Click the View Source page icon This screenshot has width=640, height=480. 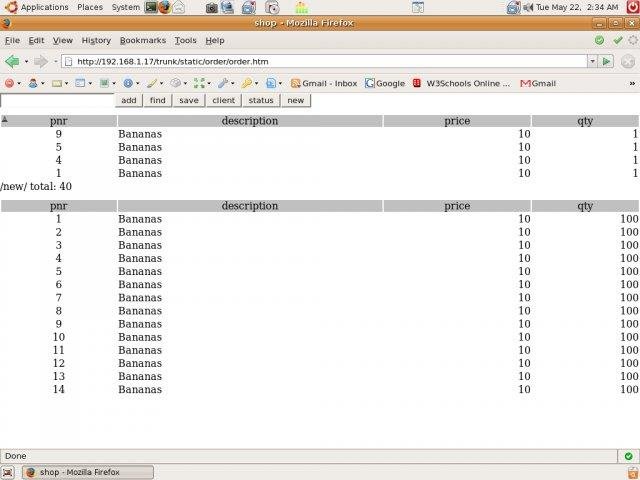click(x=271, y=83)
